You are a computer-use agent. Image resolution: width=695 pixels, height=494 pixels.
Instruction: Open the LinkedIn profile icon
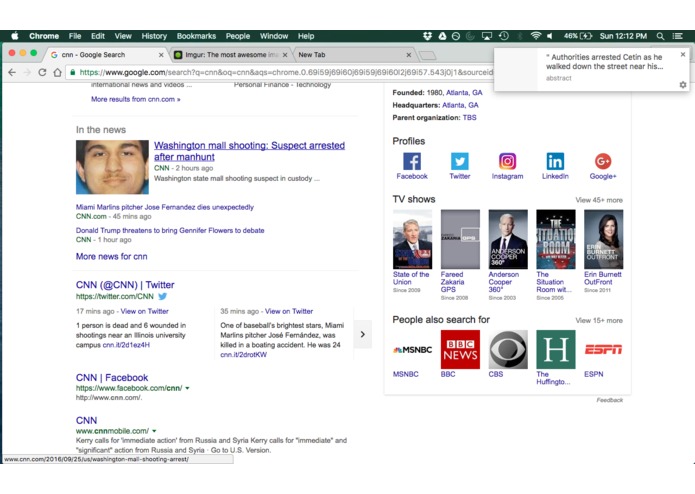point(555,161)
